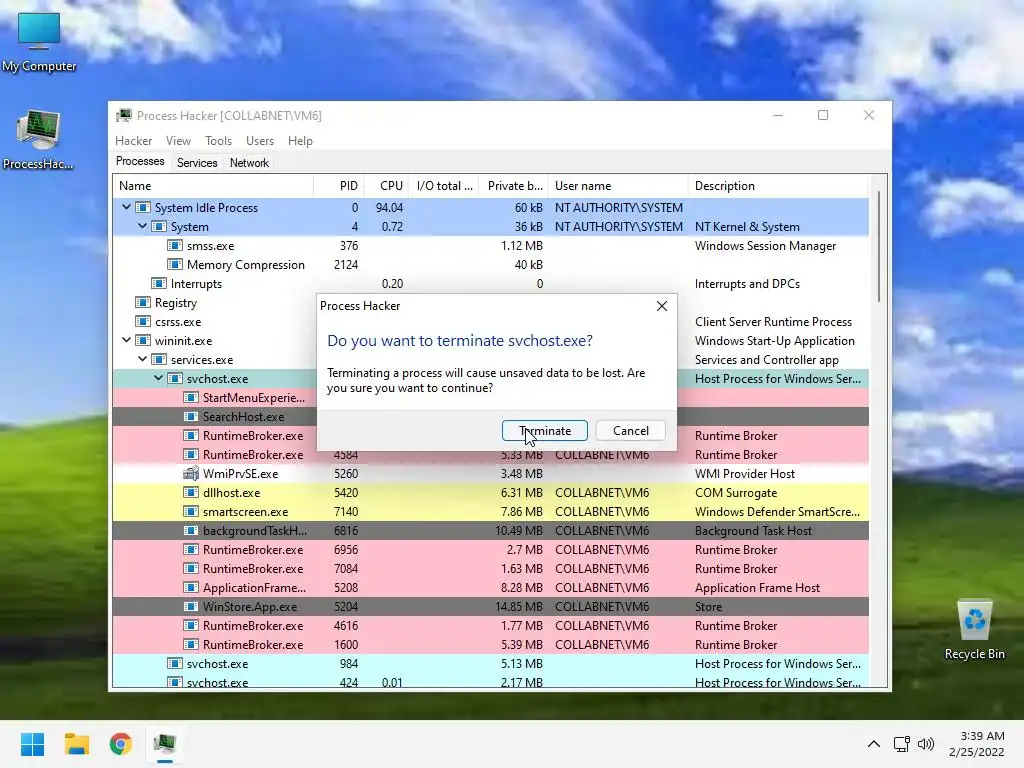This screenshot has width=1024, height=768.
Task: Click the smss.exe process icon
Action: 174,246
